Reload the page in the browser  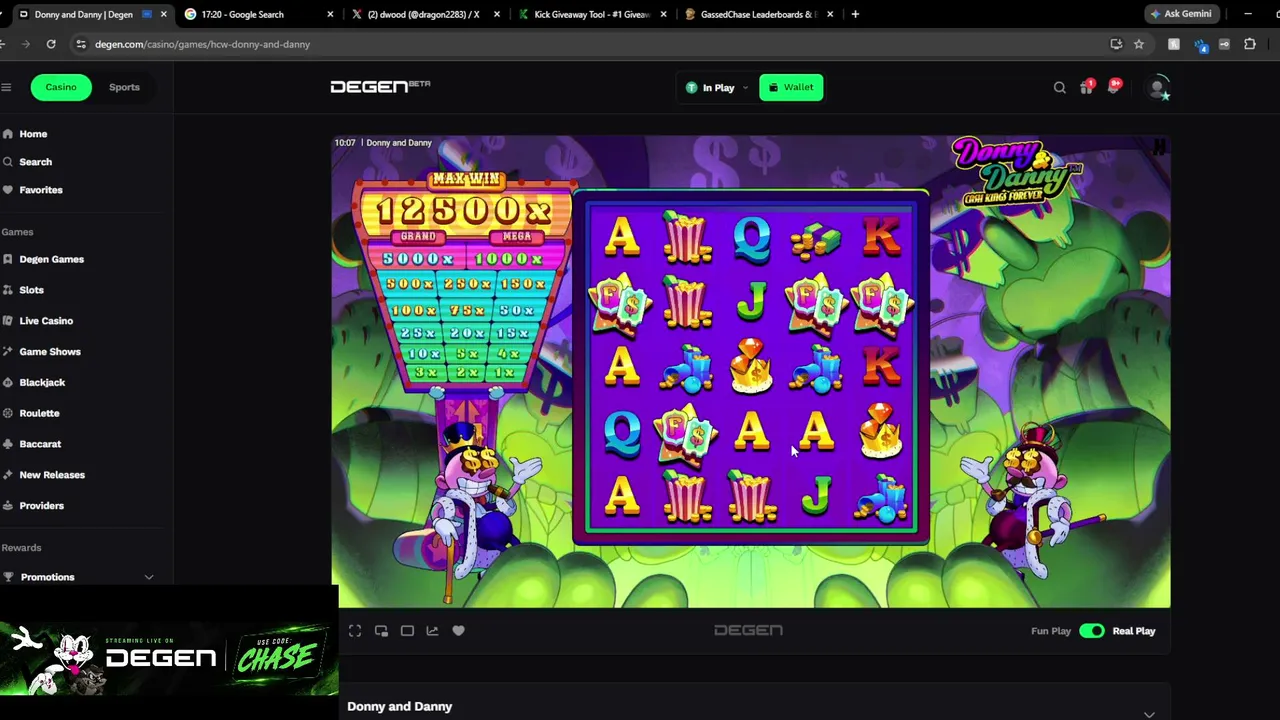[x=51, y=44]
